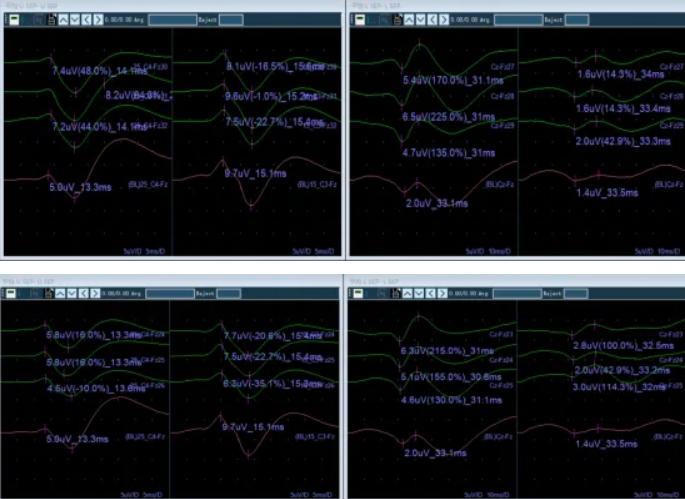Select the 5.4uV(170.0%)_31.1ms trace label

(x=453, y=80)
